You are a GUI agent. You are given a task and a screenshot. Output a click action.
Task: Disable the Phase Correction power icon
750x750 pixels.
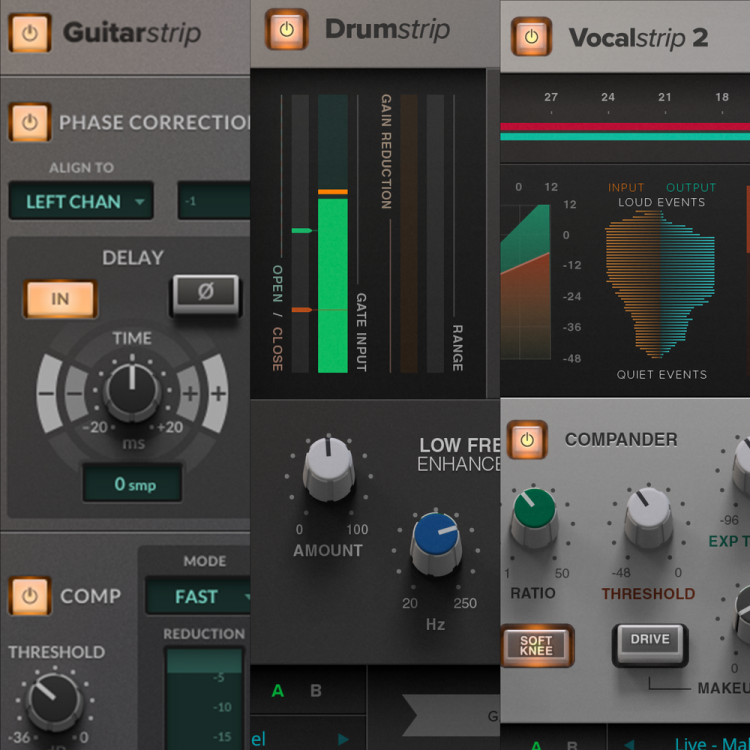click(30, 122)
